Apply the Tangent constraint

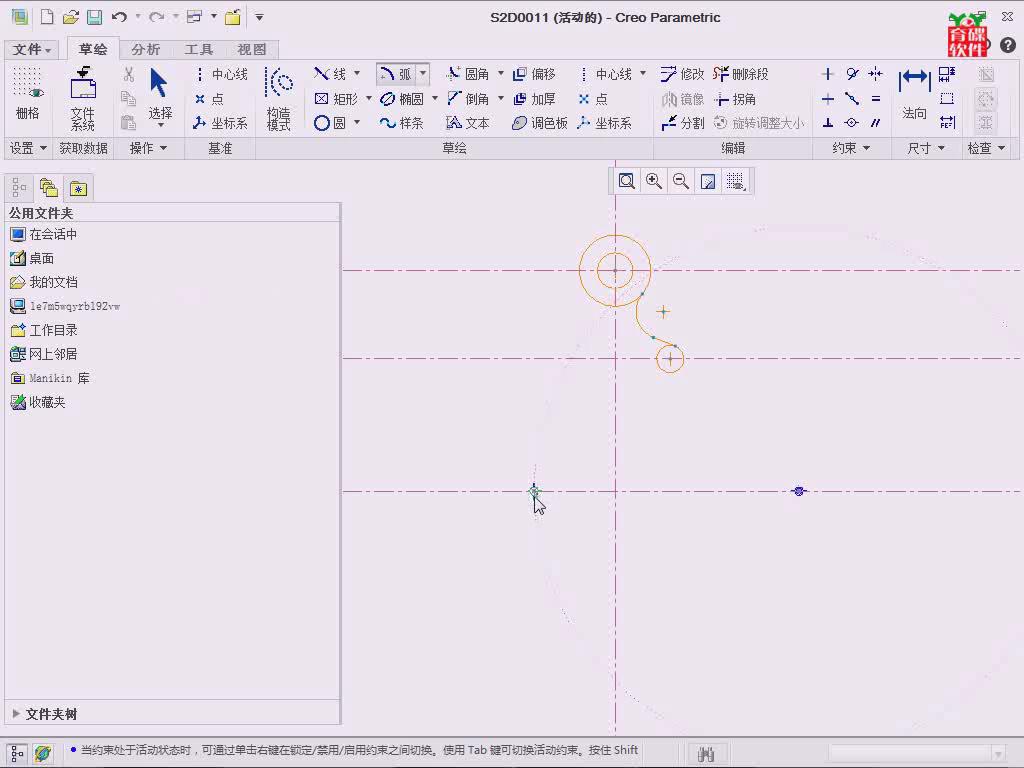[x=852, y=74]
